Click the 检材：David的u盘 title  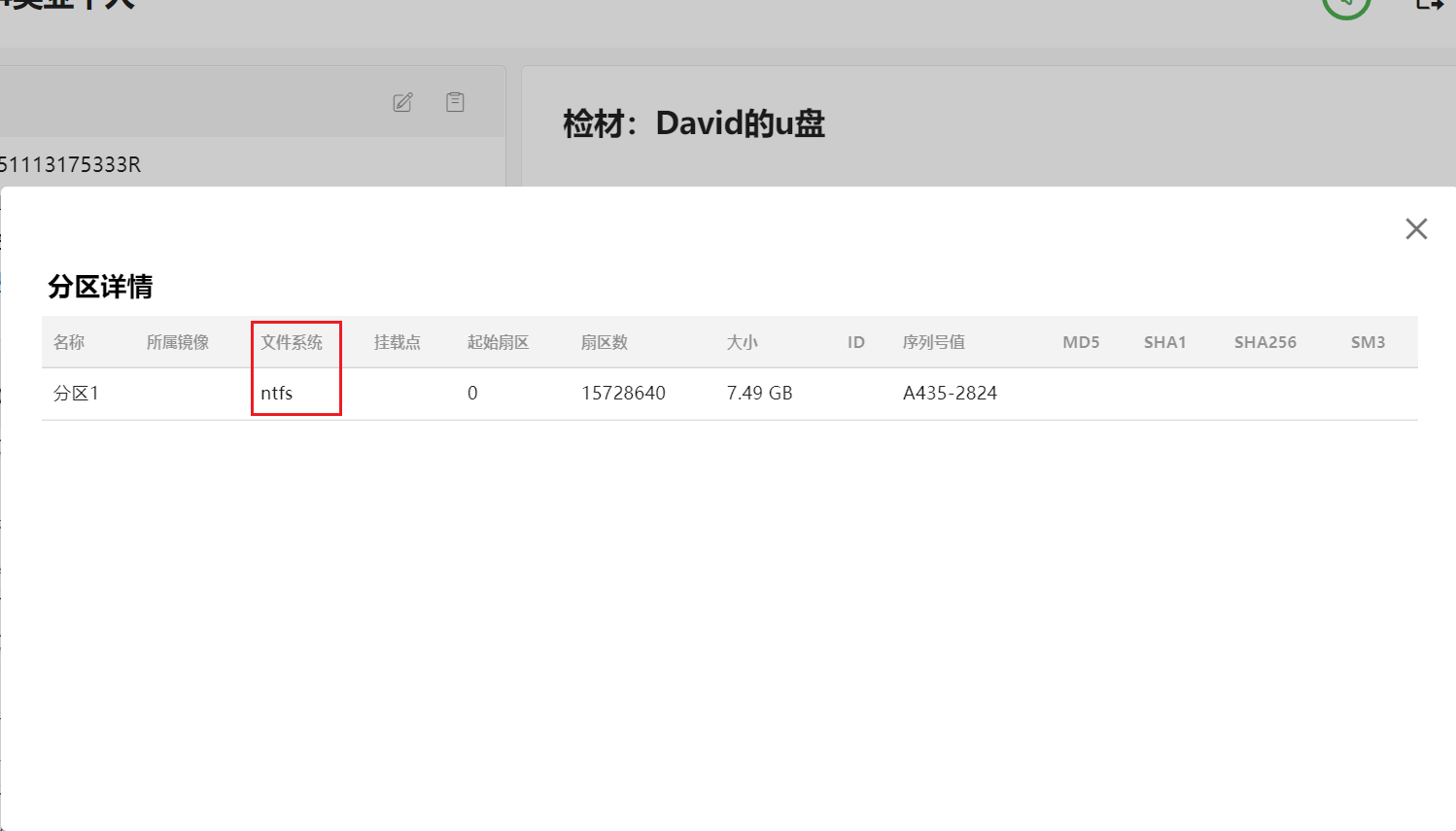point(694,123)
